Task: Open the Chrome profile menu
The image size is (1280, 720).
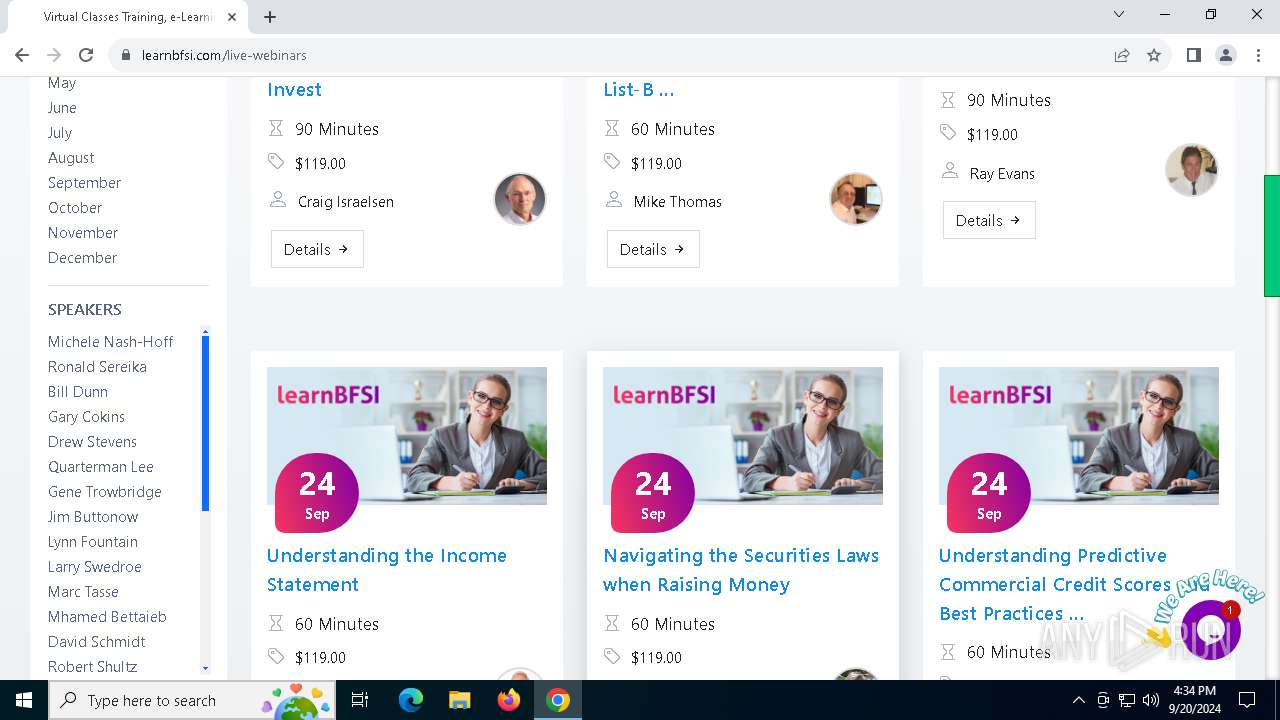Action: [1225, 56]
